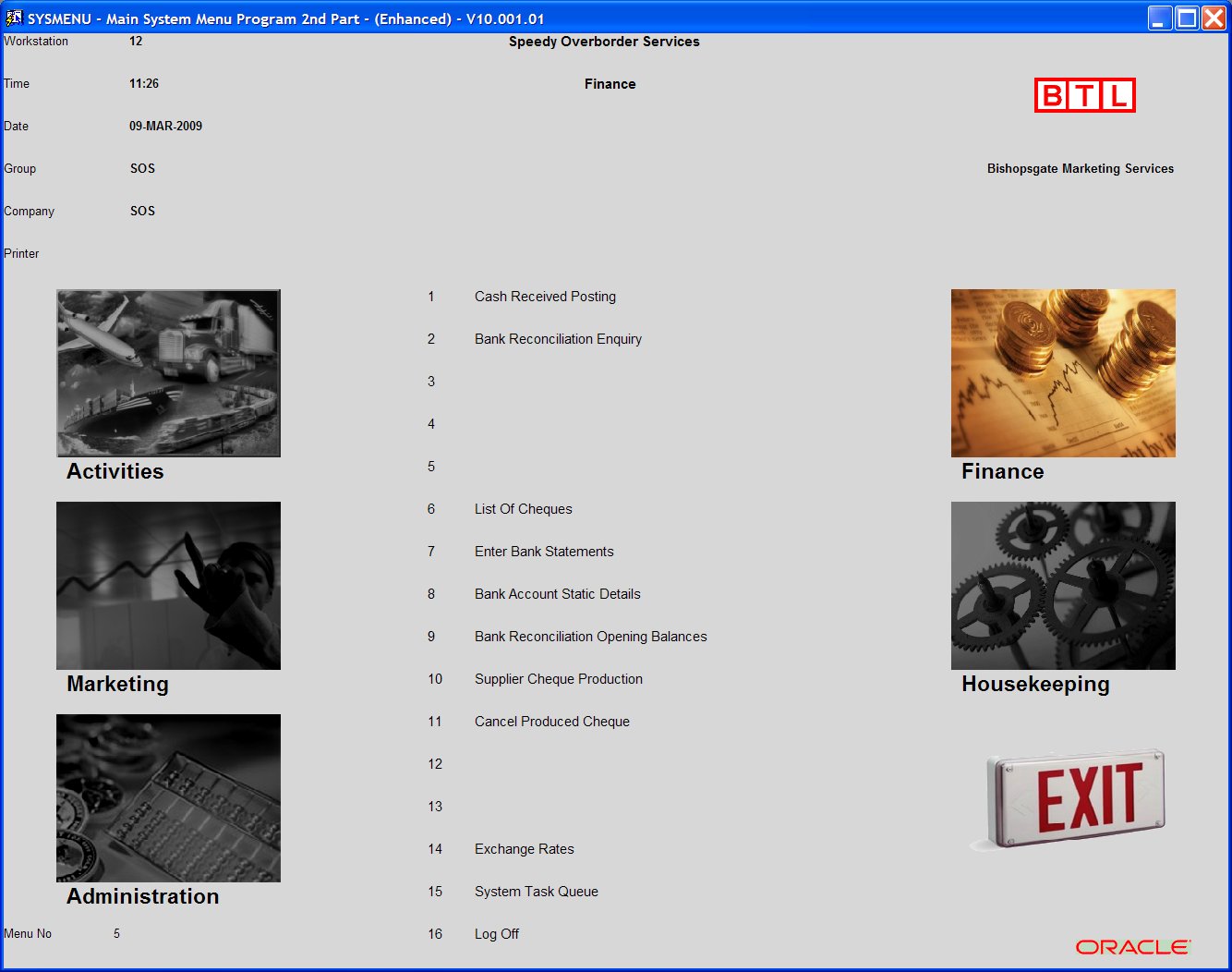Click the Group value SOS
Screen dimensions: 1232x972
(142, 168)
